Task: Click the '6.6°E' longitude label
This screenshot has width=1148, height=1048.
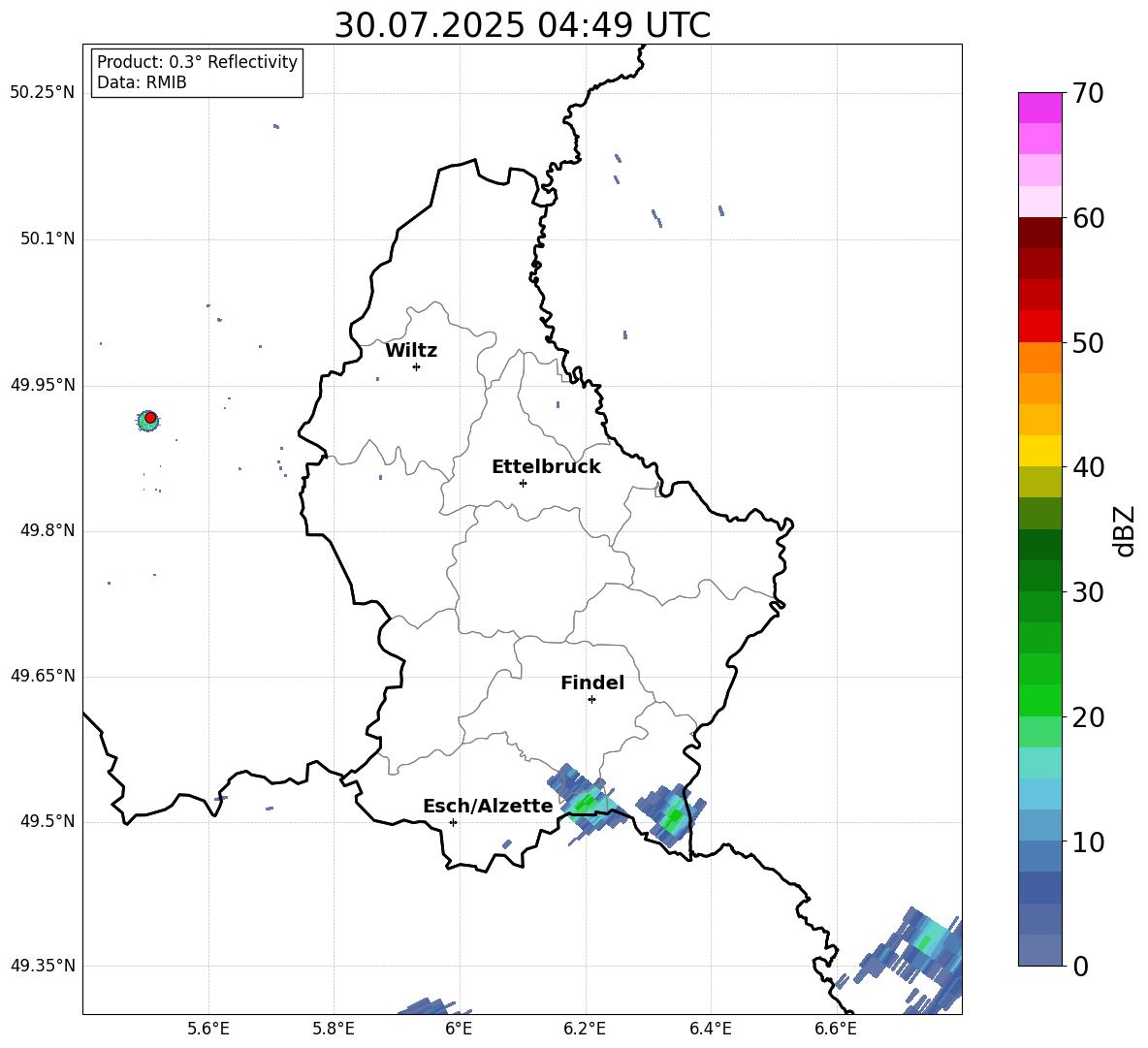Action: 836,1029
